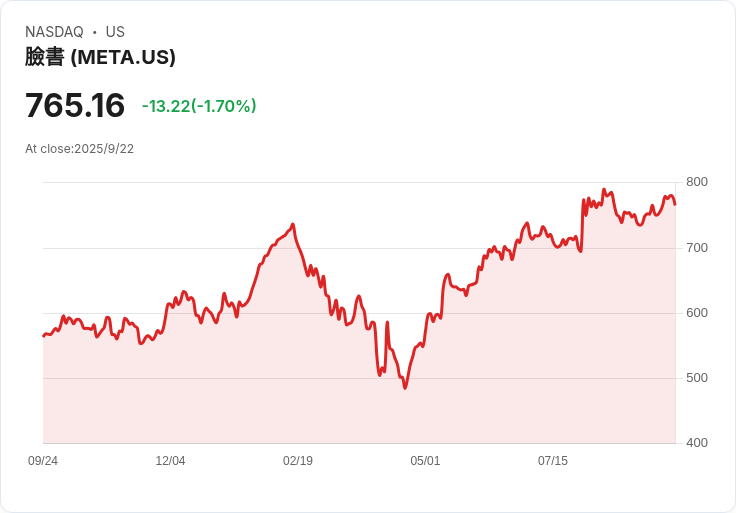Click the latest endpoint of price line
The image size is (736, 513).
pyautogui.click(x=675, y=204)
